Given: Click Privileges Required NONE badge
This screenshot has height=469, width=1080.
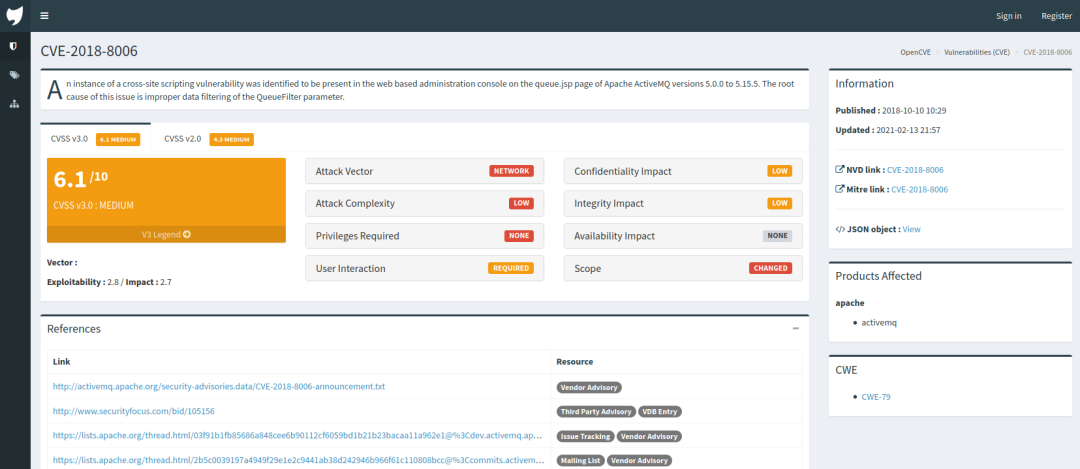Looking at the screenshot, I should click(x=519, y=236).
